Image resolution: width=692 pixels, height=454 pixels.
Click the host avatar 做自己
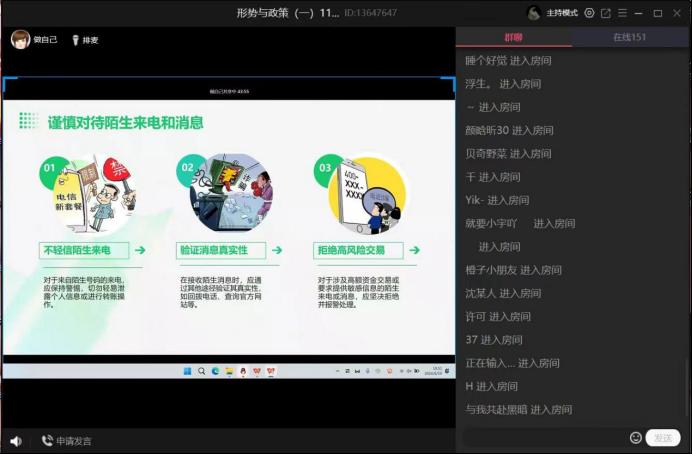point(19,40)
